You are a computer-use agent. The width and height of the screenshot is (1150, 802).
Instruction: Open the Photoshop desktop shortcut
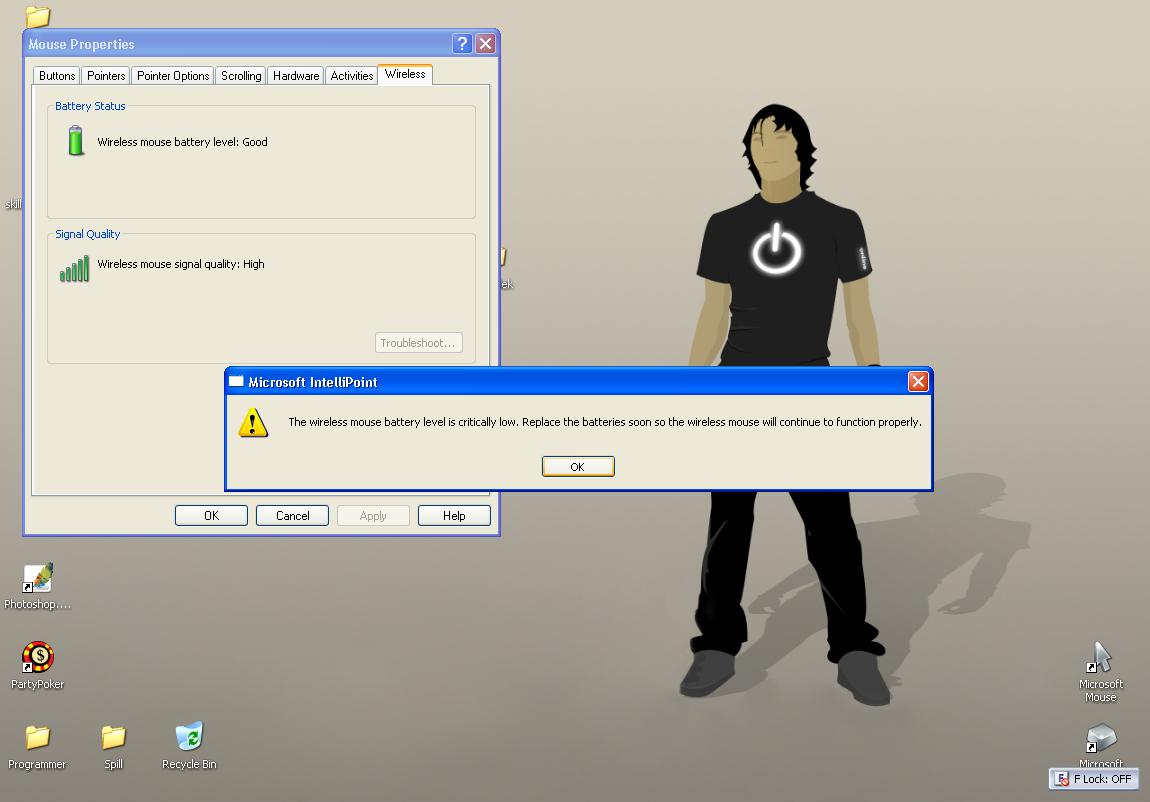tap(37, 586)
